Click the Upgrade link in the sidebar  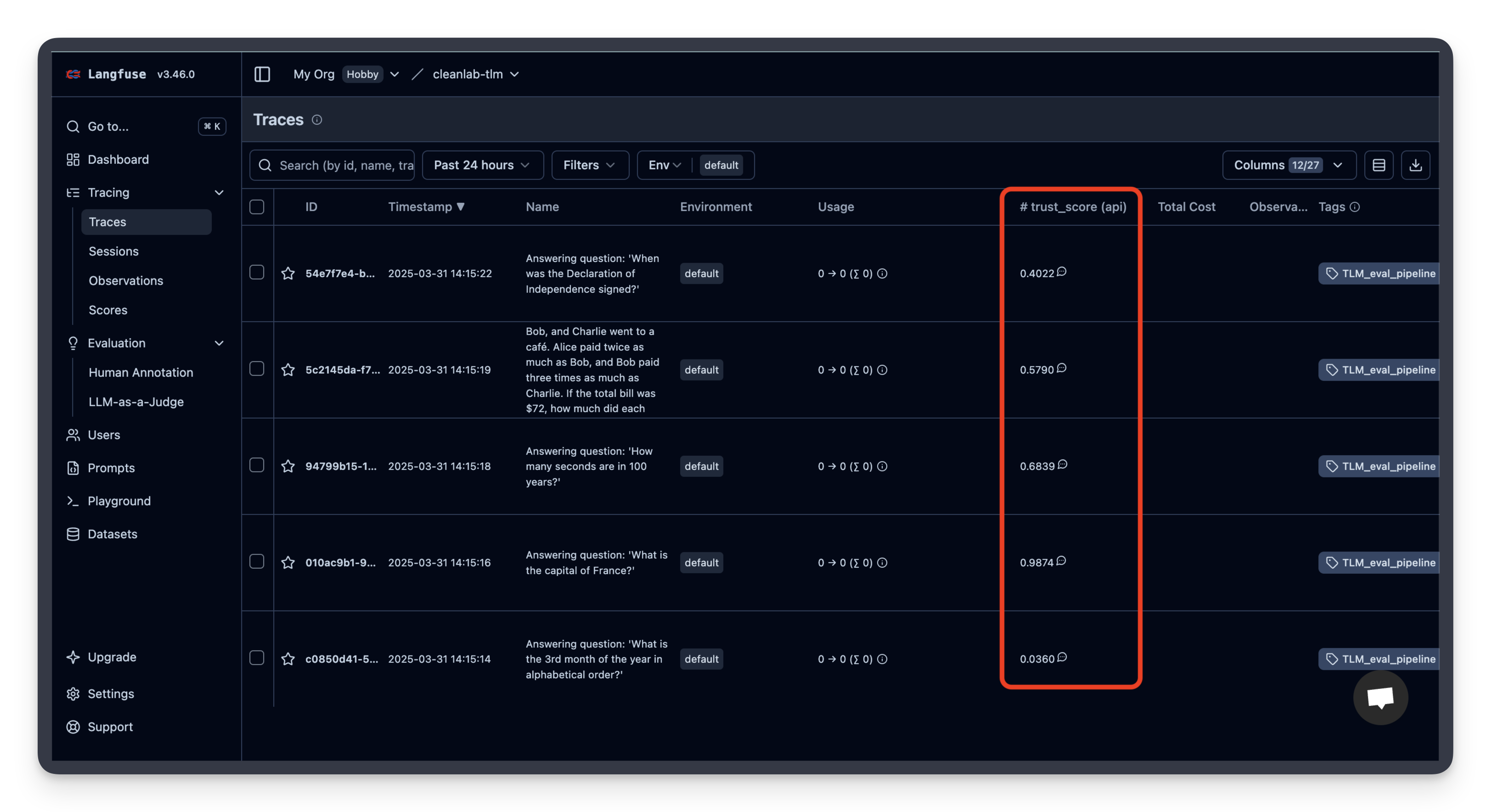tap(113, 656)
